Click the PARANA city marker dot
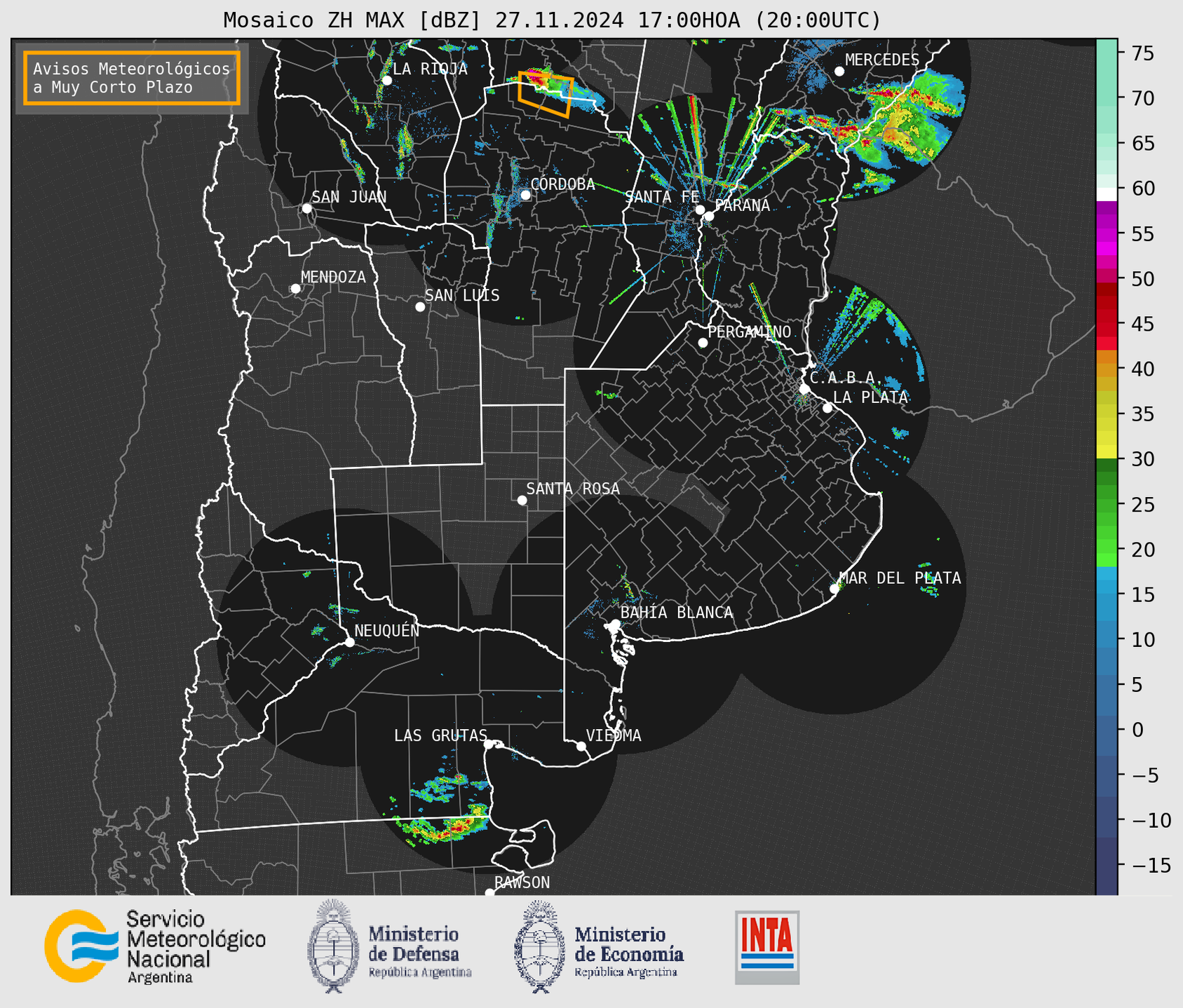 click(709, 216)
